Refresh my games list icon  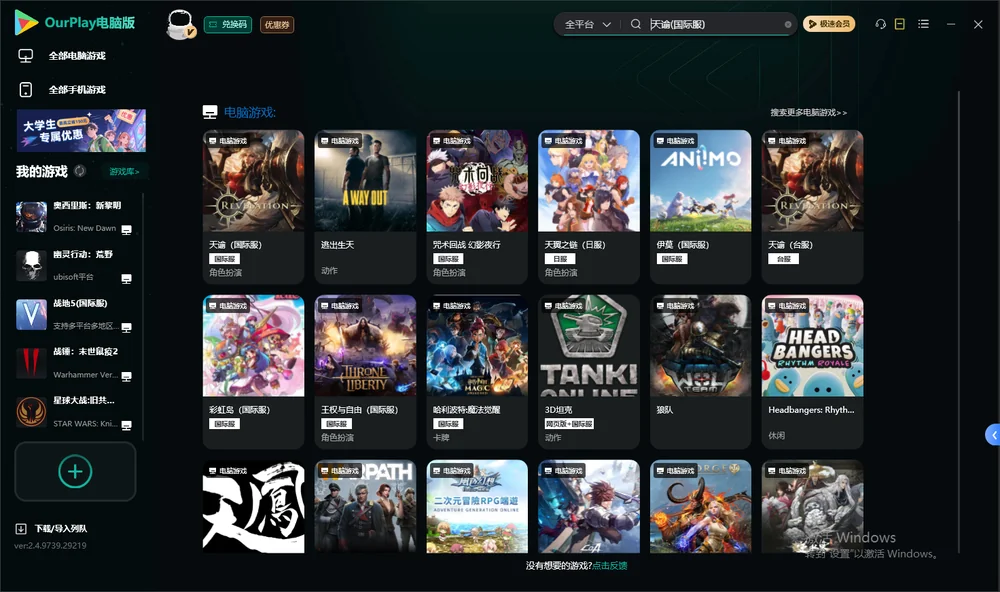click(x=80, y=171)
